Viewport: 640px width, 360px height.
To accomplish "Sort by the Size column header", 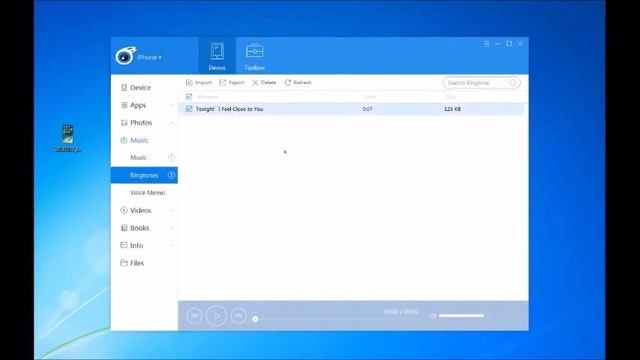I will click(x=451, y=97).
